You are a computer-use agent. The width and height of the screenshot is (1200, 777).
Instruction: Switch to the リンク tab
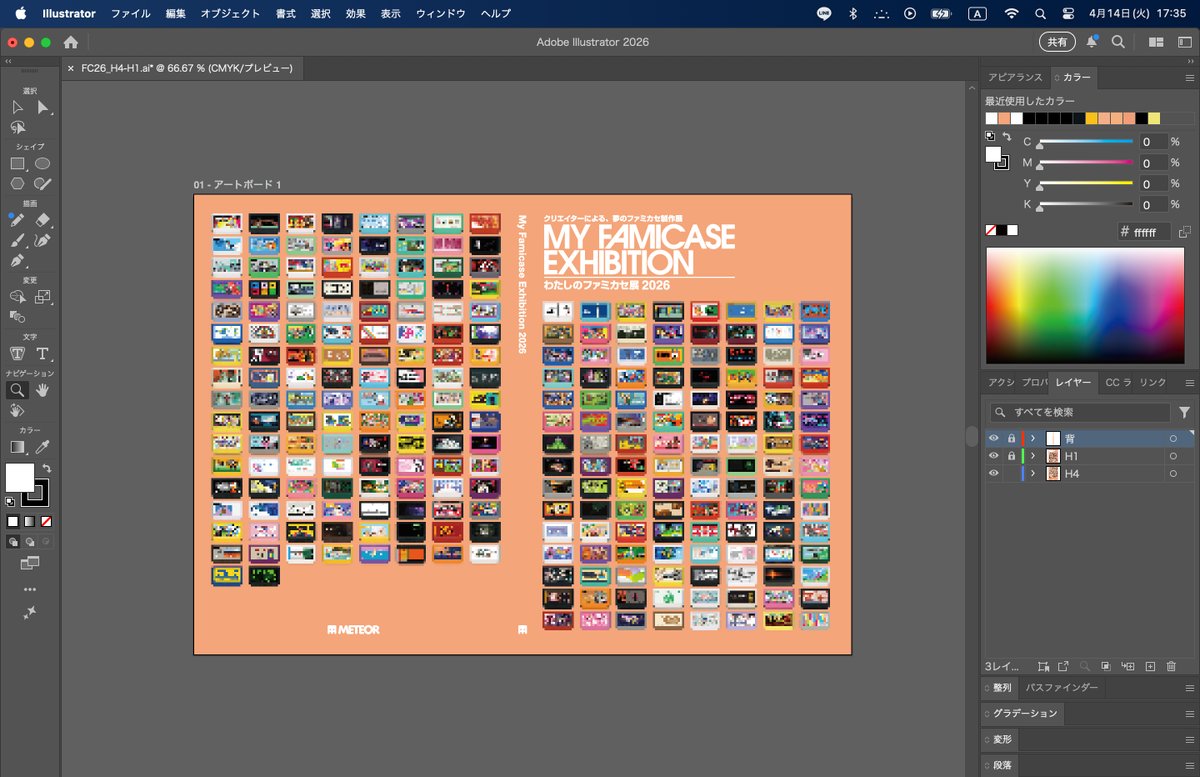pyautogui.click(x=1152, y=383)
